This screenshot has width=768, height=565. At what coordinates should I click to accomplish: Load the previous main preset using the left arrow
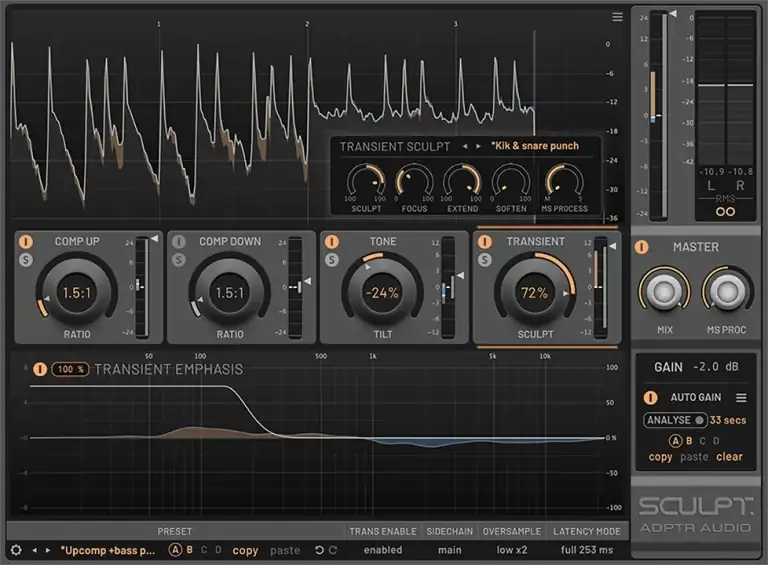point(34,550)
